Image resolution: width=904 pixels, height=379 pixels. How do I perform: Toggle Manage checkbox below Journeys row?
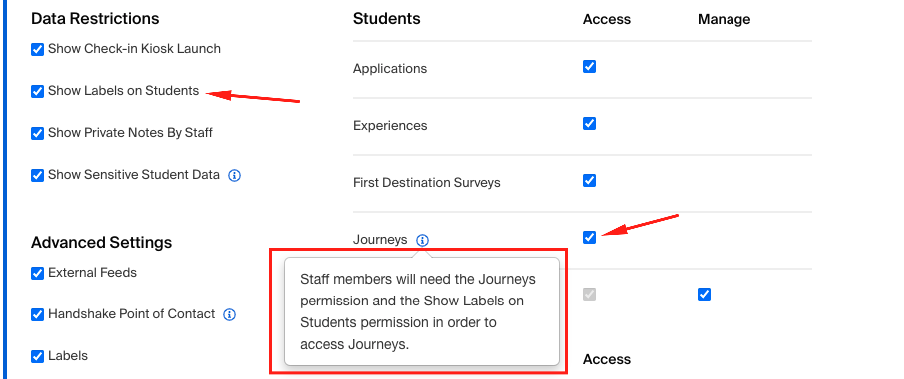(704, 295)
